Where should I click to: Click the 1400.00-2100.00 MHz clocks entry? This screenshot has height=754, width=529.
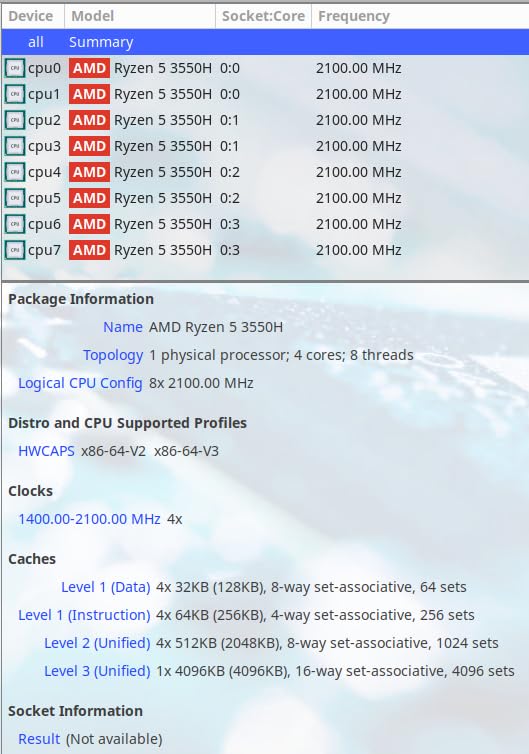click(89, 519)
